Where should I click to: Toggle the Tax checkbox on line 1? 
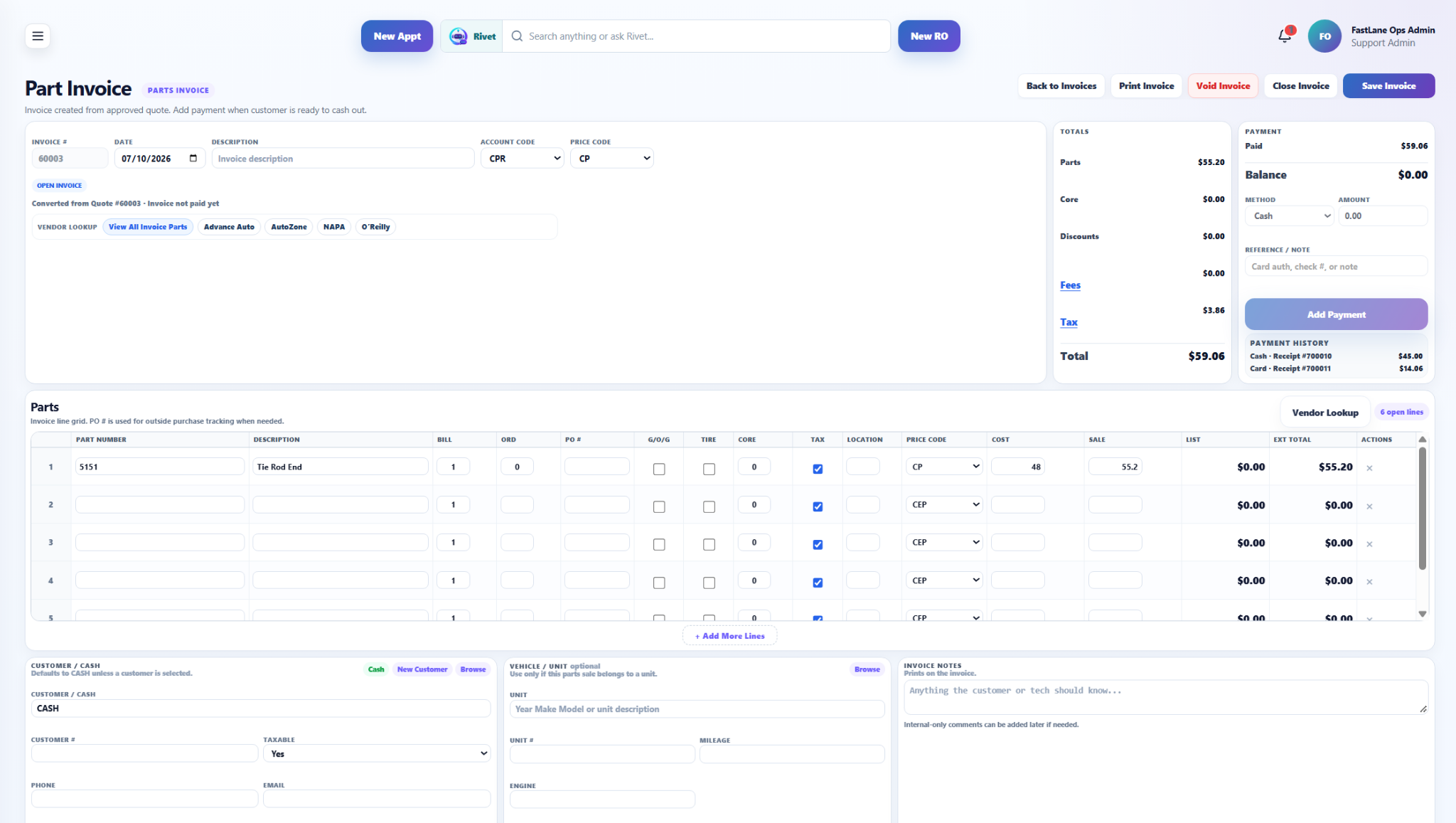(818, 469)
